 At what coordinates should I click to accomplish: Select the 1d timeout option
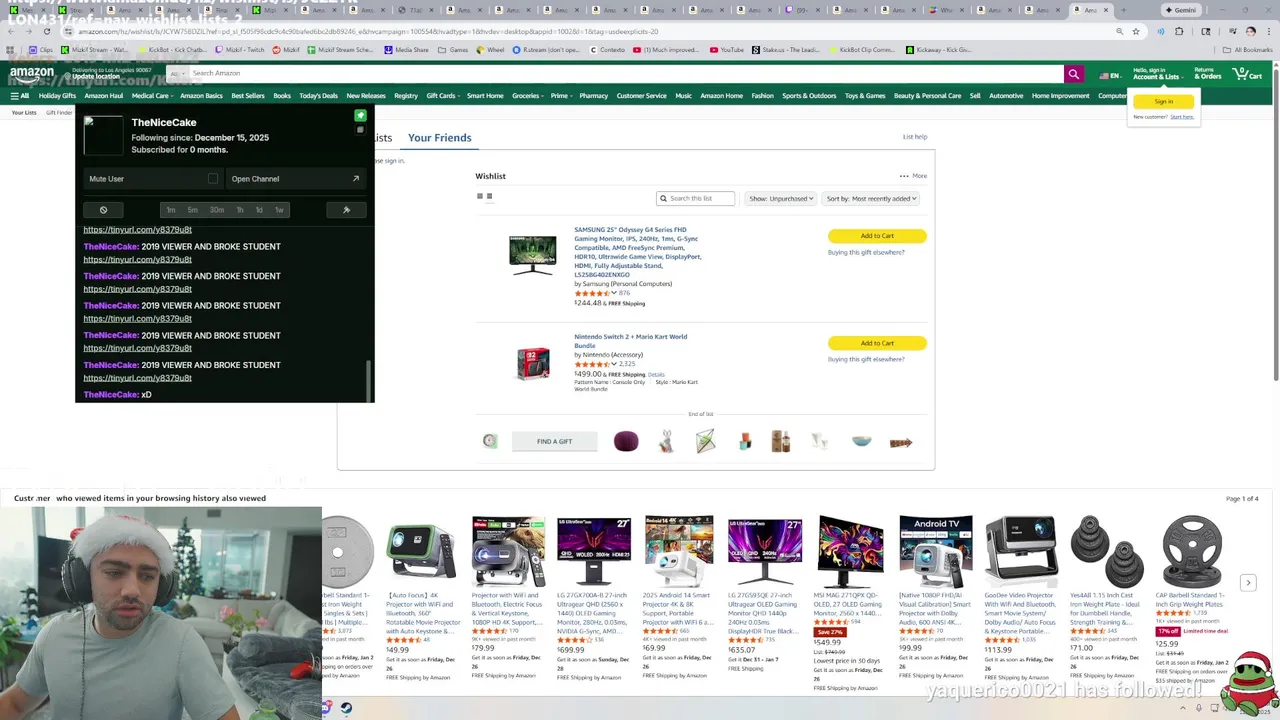click(x=259, y=210)
